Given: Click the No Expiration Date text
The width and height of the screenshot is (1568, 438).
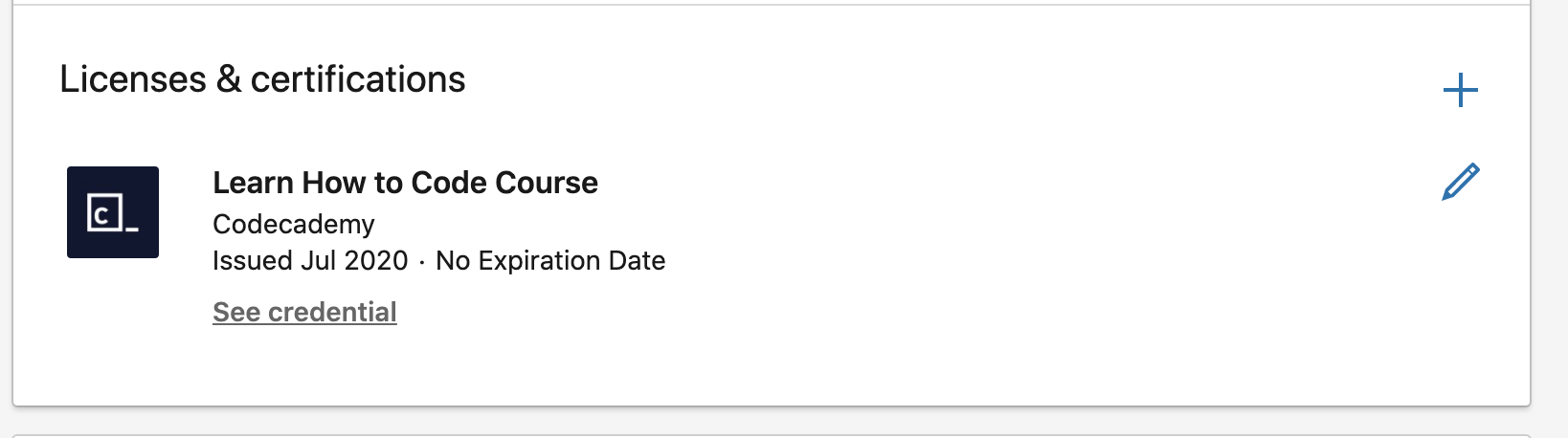Looking at the screenshot, I should click(x=550, y=261).
